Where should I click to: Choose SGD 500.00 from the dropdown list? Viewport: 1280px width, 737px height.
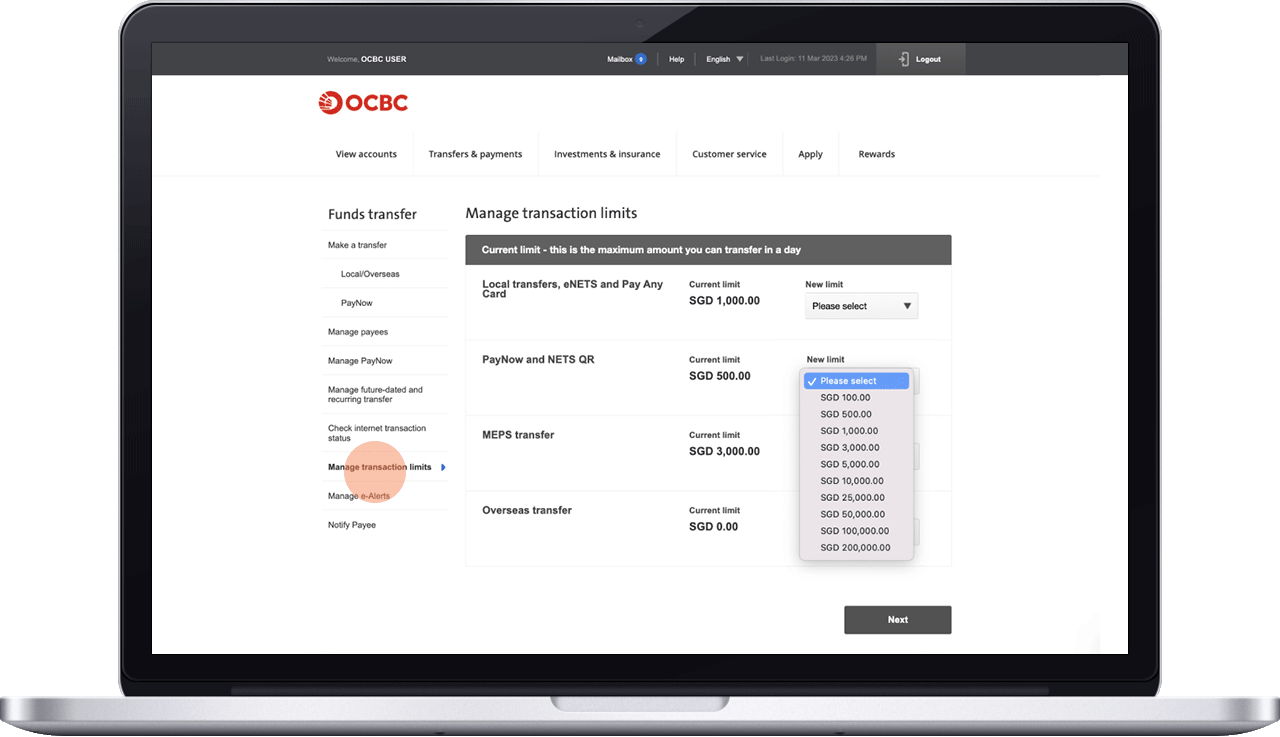click(845, 414)
